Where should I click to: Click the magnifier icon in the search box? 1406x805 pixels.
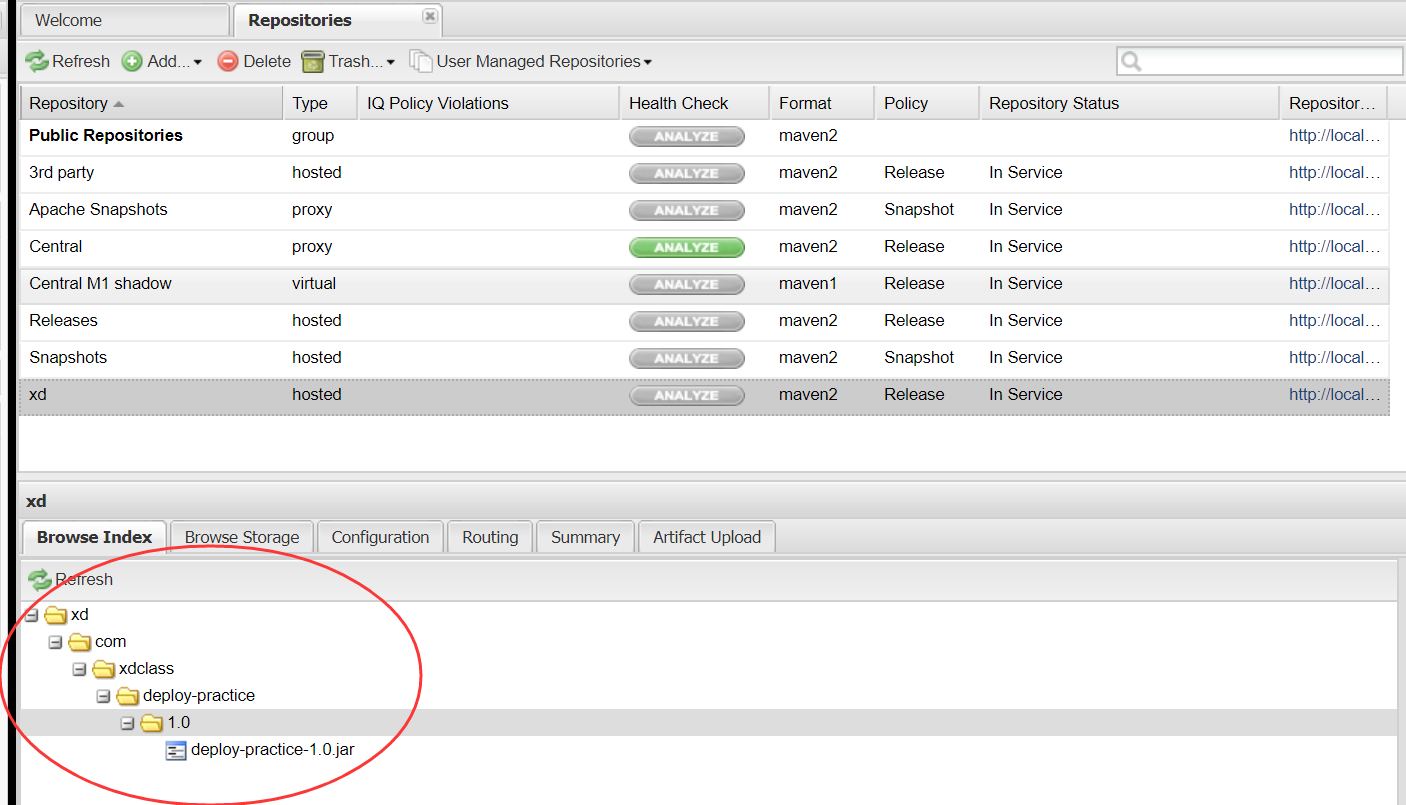coord(1131,61)
